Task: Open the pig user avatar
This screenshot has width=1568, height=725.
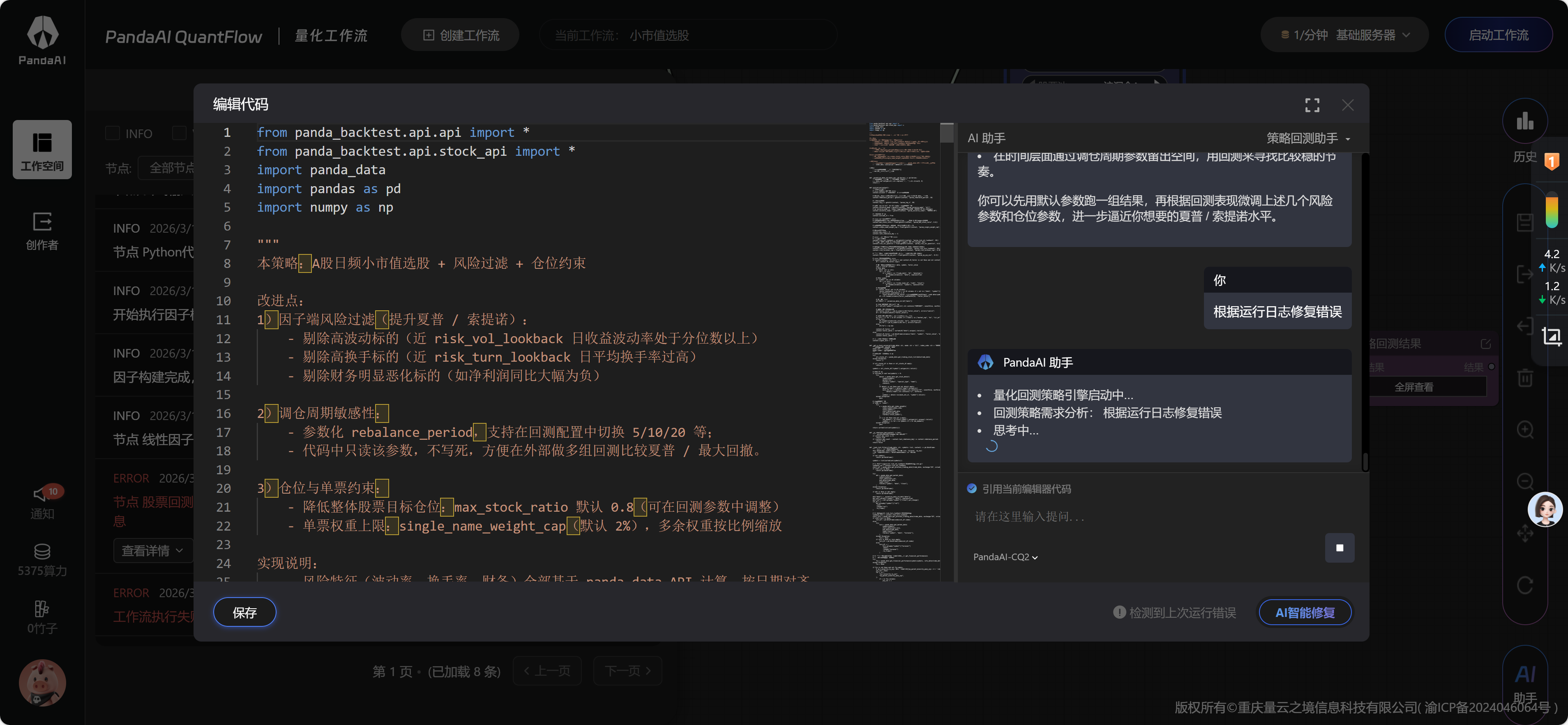Action: pos(42,682)
